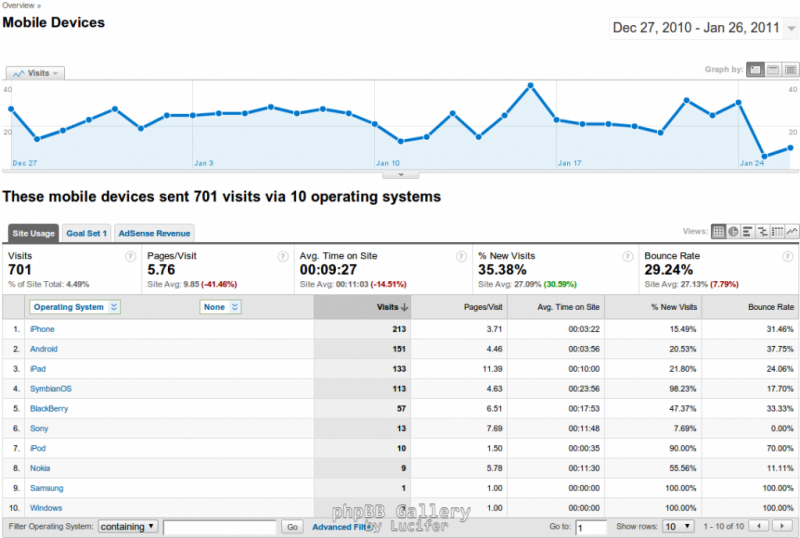Collapse the graph using the bottom handle
This screenshot has width=800, height=538.
click(401, 175)
